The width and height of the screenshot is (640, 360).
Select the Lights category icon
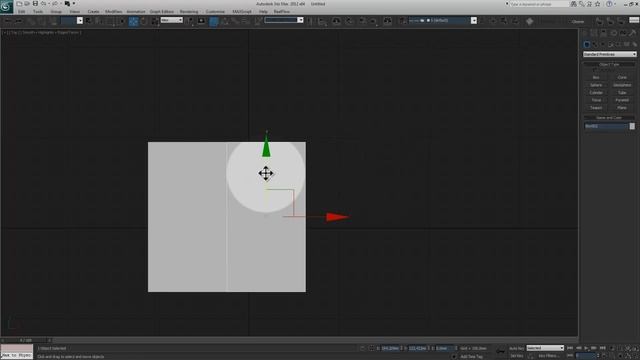point(603,44)
